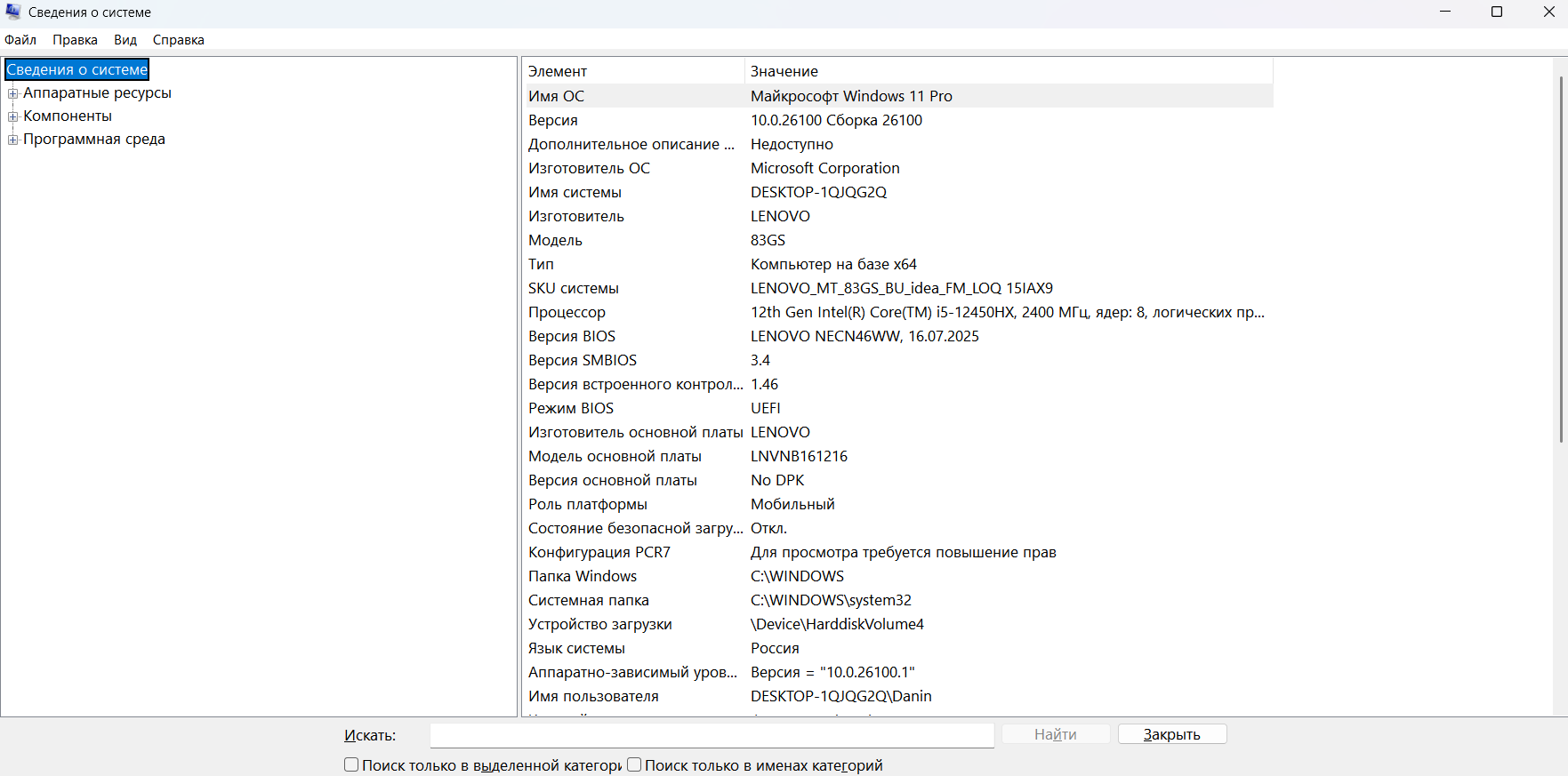Viewport: 1568px width, 776px height.
Task: Select the Процессор row label
Action: (567, 312)
